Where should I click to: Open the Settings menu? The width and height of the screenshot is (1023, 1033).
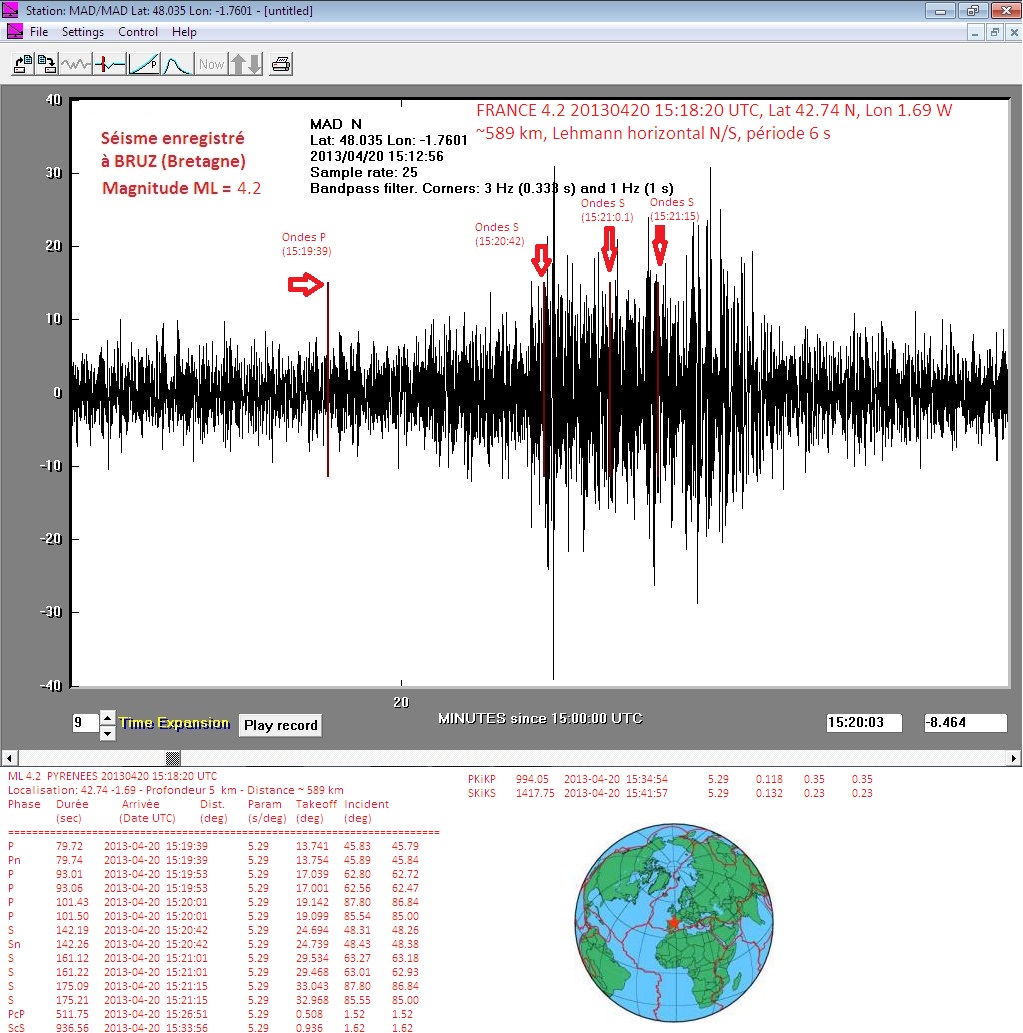[83, 32]
